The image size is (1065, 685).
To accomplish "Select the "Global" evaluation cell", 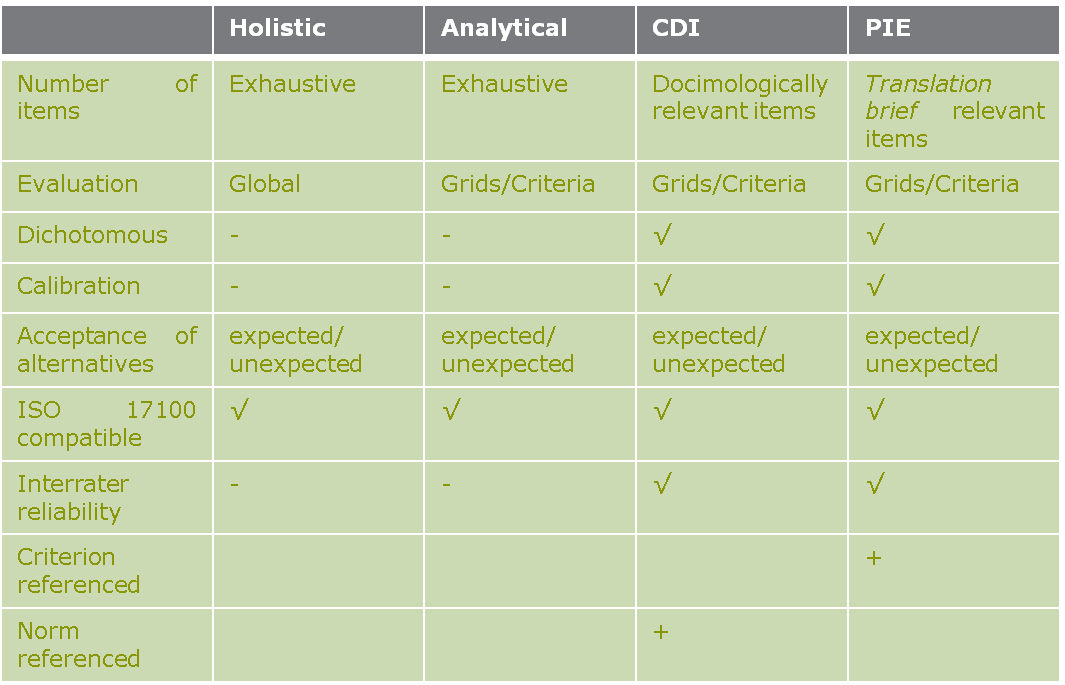I will tap(265, 184).
